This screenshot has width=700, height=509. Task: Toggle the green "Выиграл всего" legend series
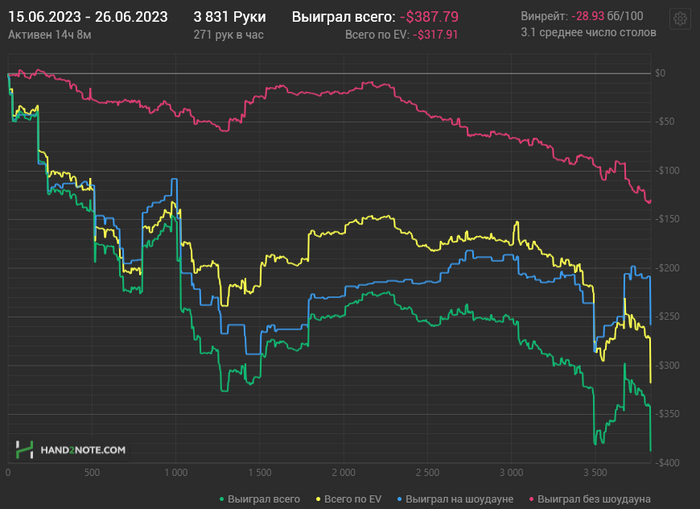[260, 499]
